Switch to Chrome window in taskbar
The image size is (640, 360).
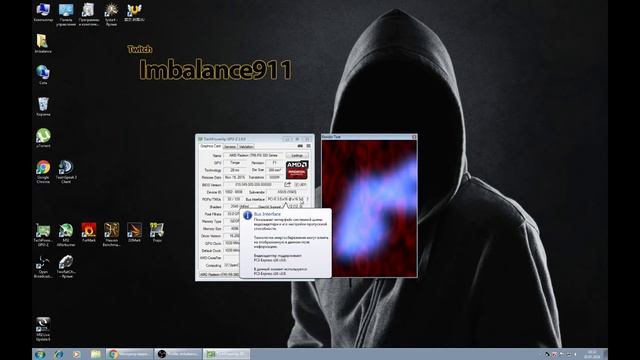pos(129,354)
